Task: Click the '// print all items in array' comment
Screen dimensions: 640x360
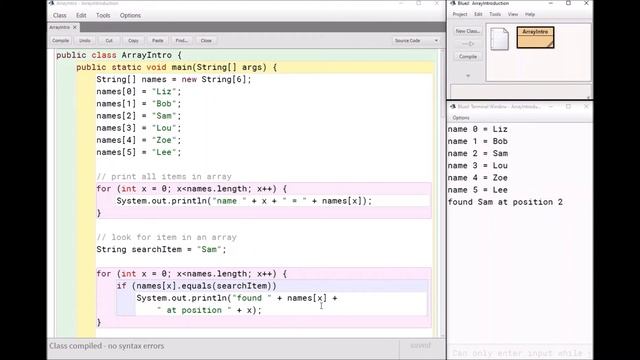Action: pyautogui.click(x=164, y=177)
